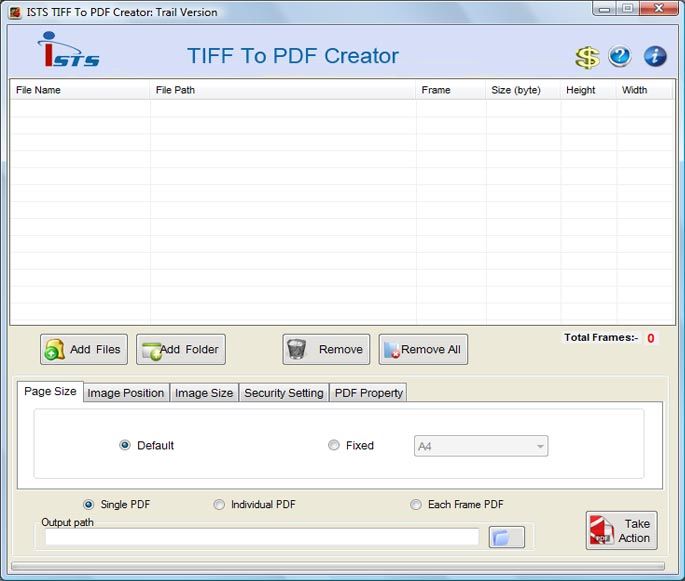Start conversion with Take Action button

tap(621, 530)
